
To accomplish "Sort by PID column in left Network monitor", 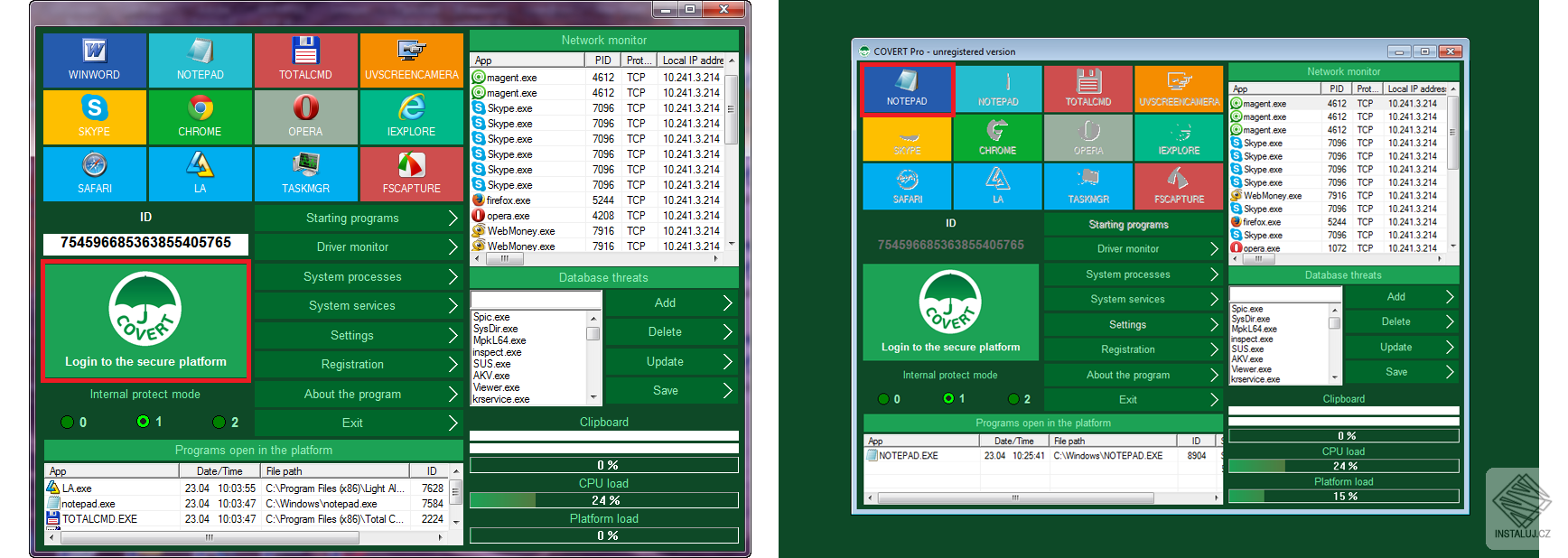I will 602,60.
